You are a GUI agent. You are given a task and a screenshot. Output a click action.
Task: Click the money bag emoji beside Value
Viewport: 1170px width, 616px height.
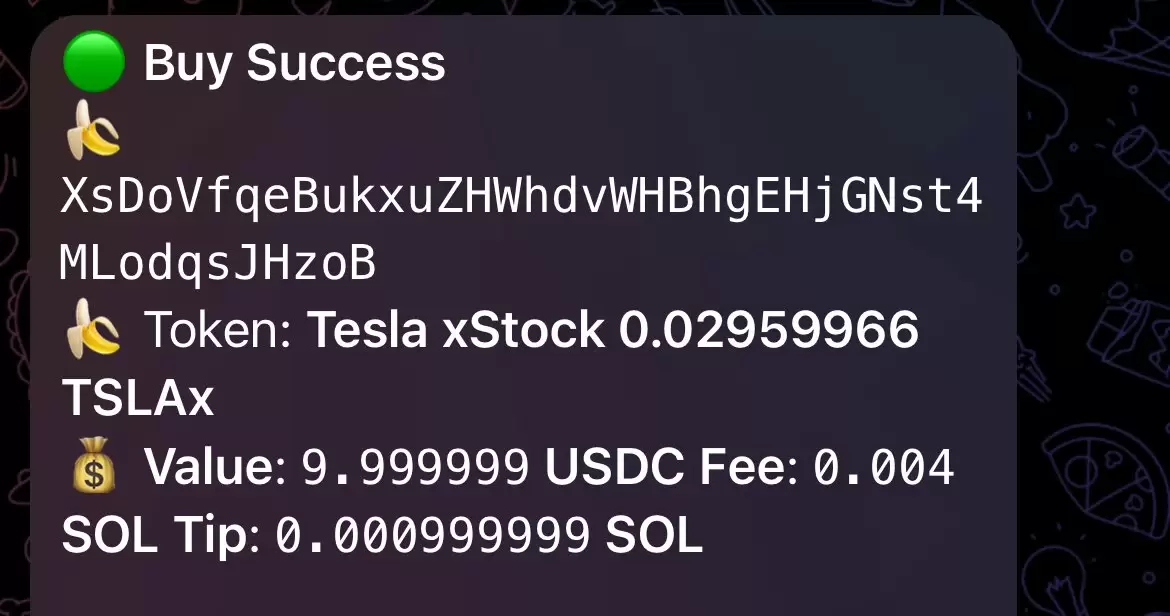[93, 465]
